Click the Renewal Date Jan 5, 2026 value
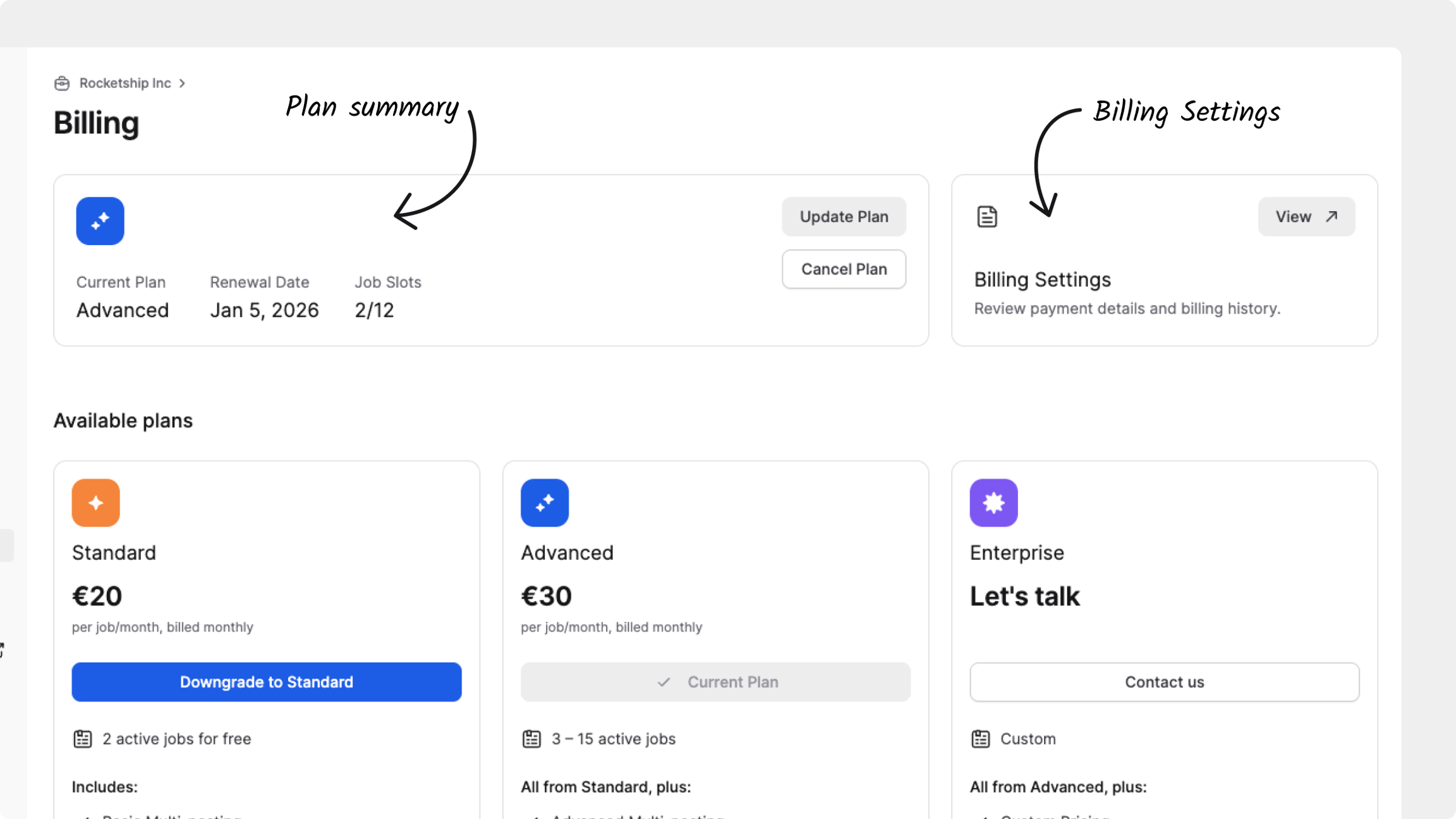The height and width of the screenshot is (819, 1456). click(264, 310)
